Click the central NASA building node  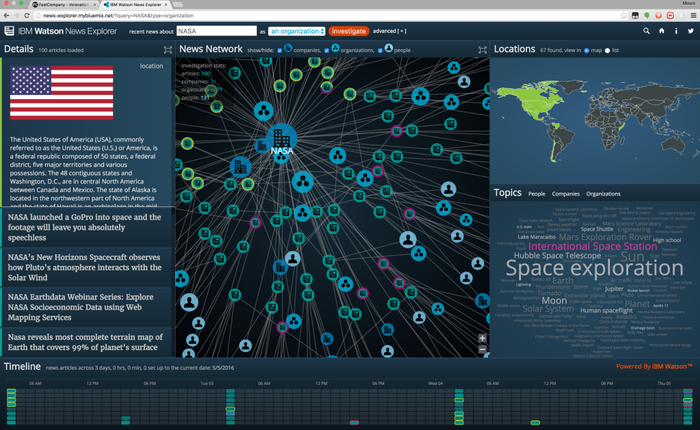coord(281,141)
